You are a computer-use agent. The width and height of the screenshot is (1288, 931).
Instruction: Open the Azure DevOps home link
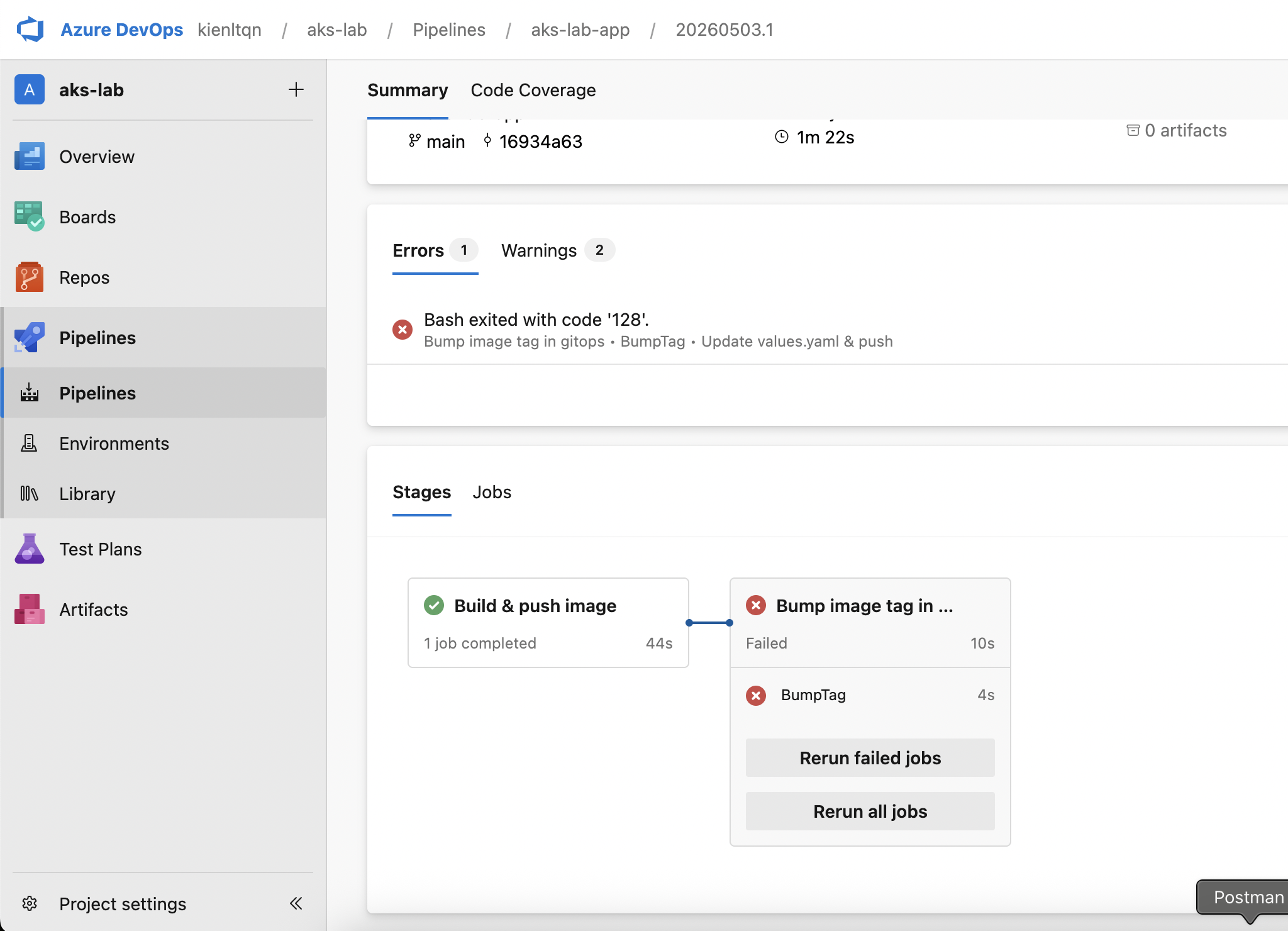(122, 30)
